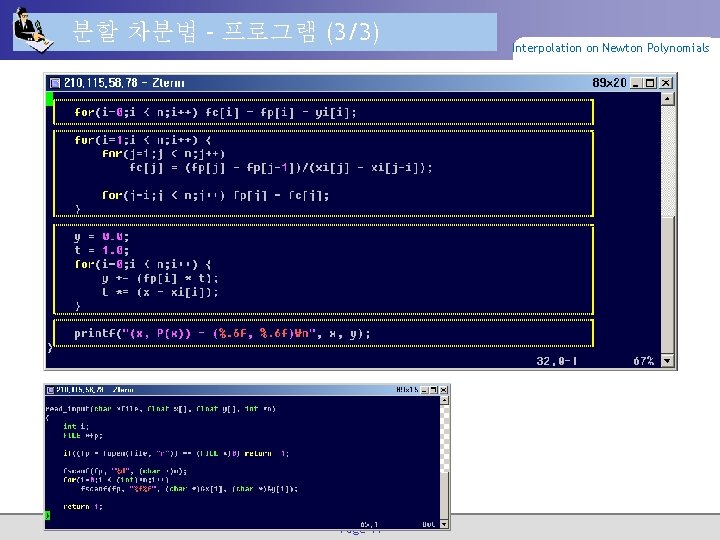Click the printf statement line
The image size is (720, 540).
(x=222, y=334)
